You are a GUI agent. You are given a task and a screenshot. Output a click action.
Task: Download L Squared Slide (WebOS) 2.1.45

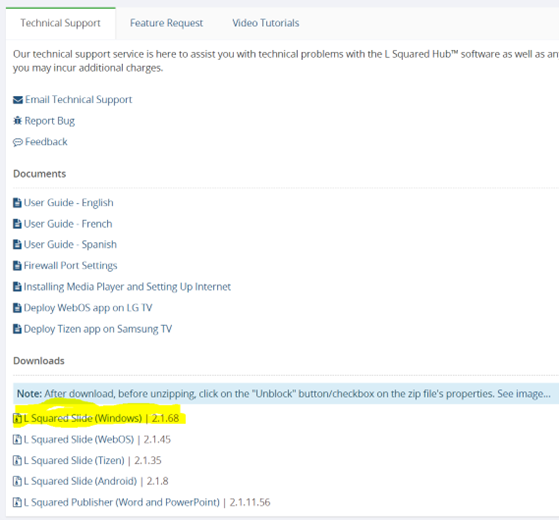pyautogui.click(x=97, y=439)
